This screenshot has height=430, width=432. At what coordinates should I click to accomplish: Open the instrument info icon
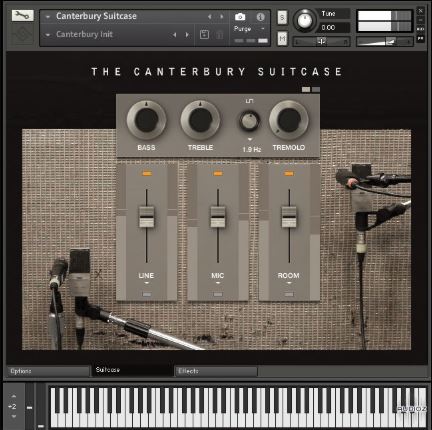click(x=261, y=17)
